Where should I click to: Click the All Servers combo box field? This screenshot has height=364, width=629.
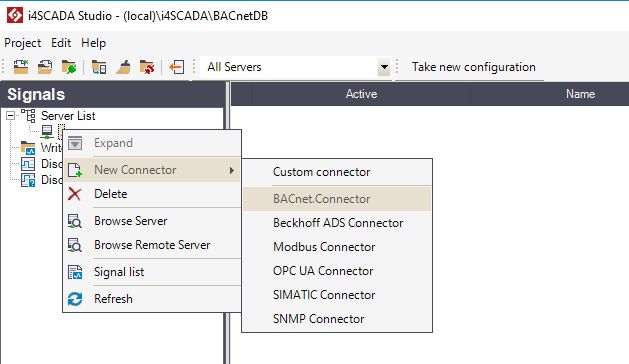click(295, 67)
